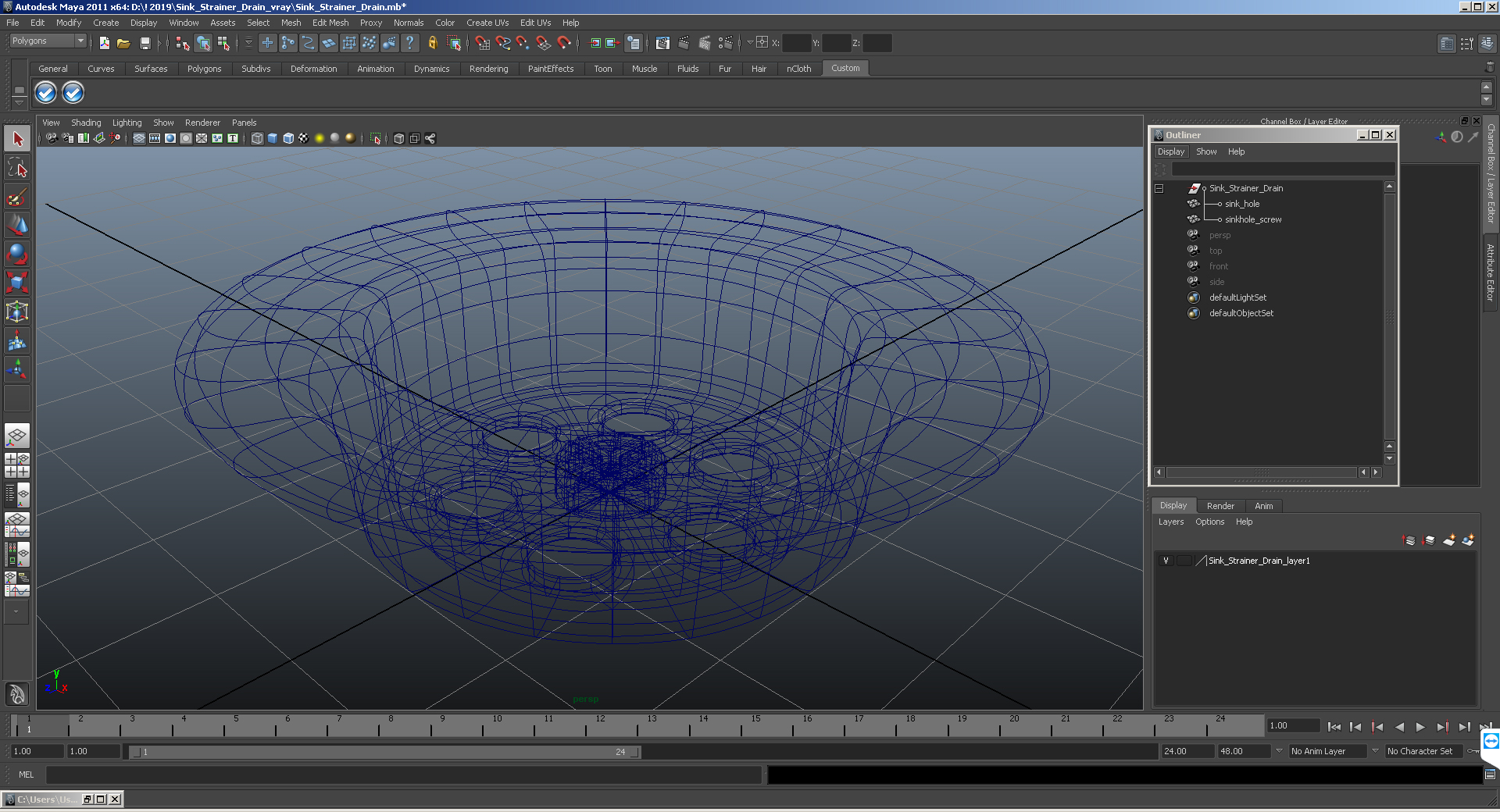Viewport: 1500px width, 812px height.
Task: Move selected layer up icon
Action: click(1409, 540)
